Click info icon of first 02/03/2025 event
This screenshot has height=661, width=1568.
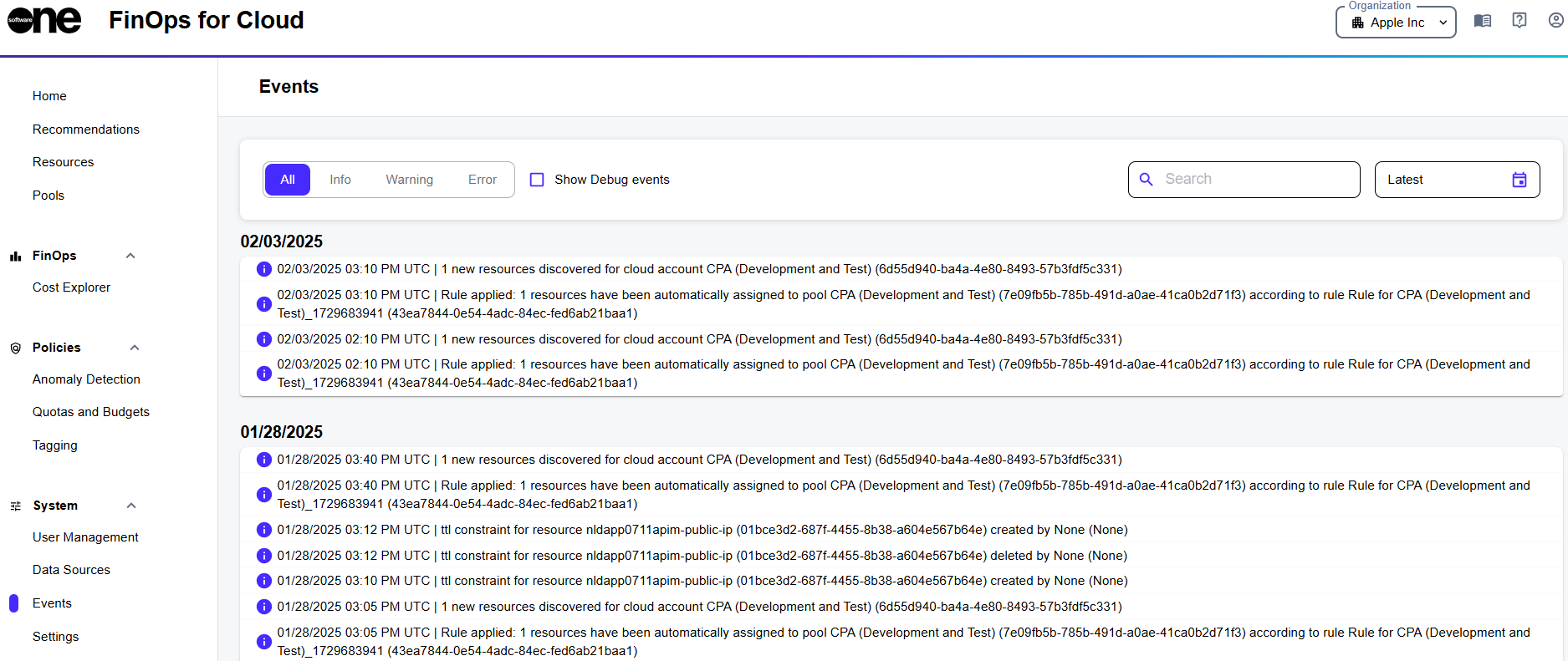point(263,269)
